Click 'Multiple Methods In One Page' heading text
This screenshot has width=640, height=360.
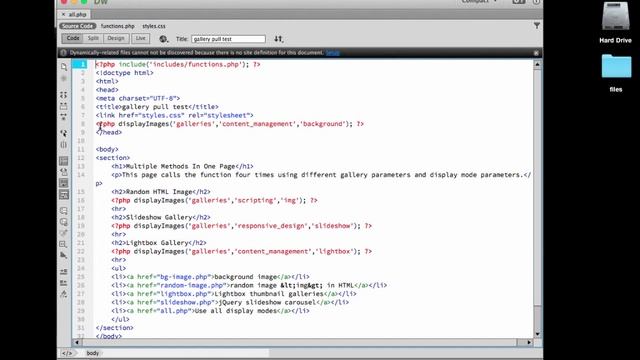[x=180, y=167]
